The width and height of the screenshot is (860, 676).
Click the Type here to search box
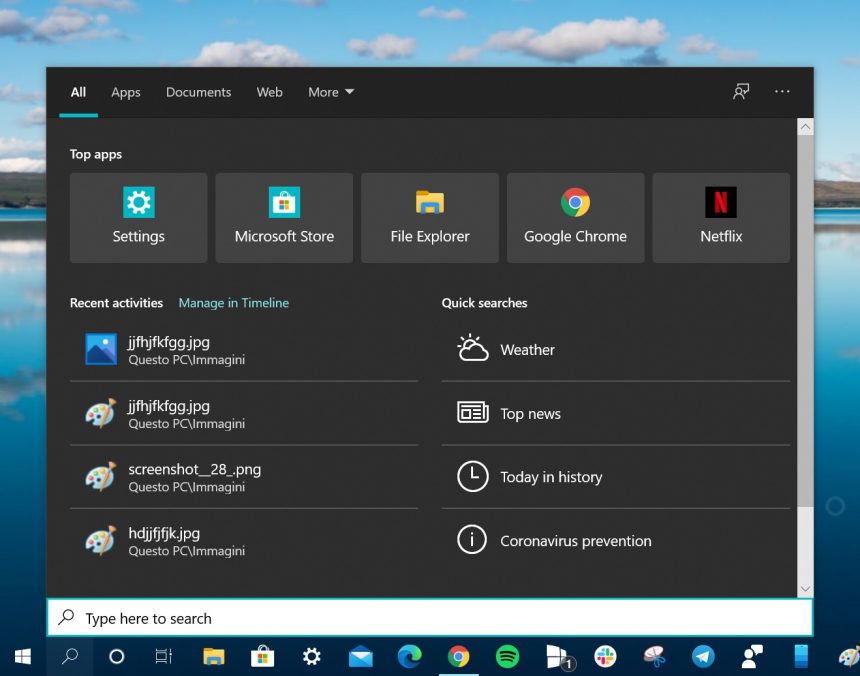[x=430, y=618]
